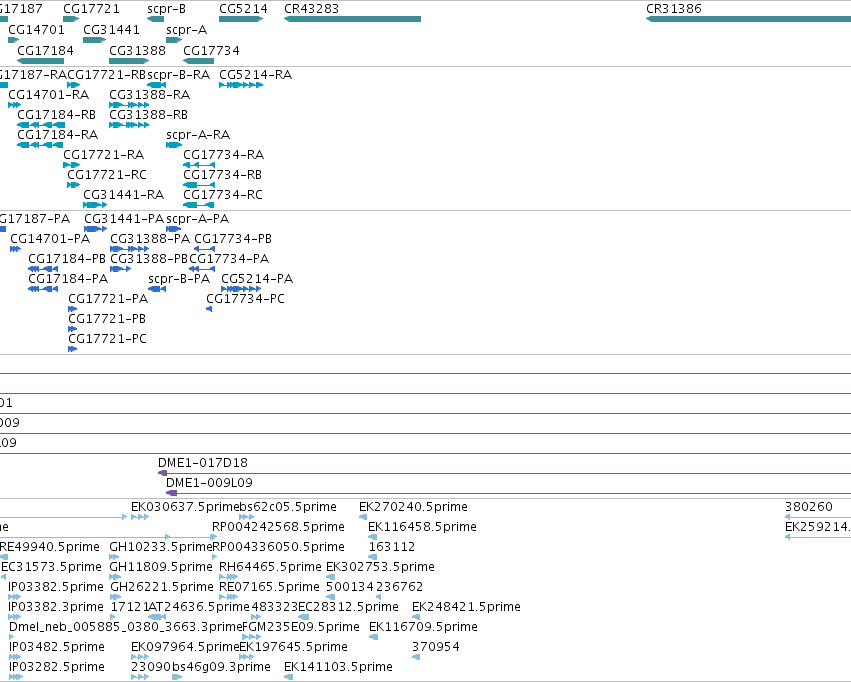Select protein CG31388-PA label

tap(150, 239)
